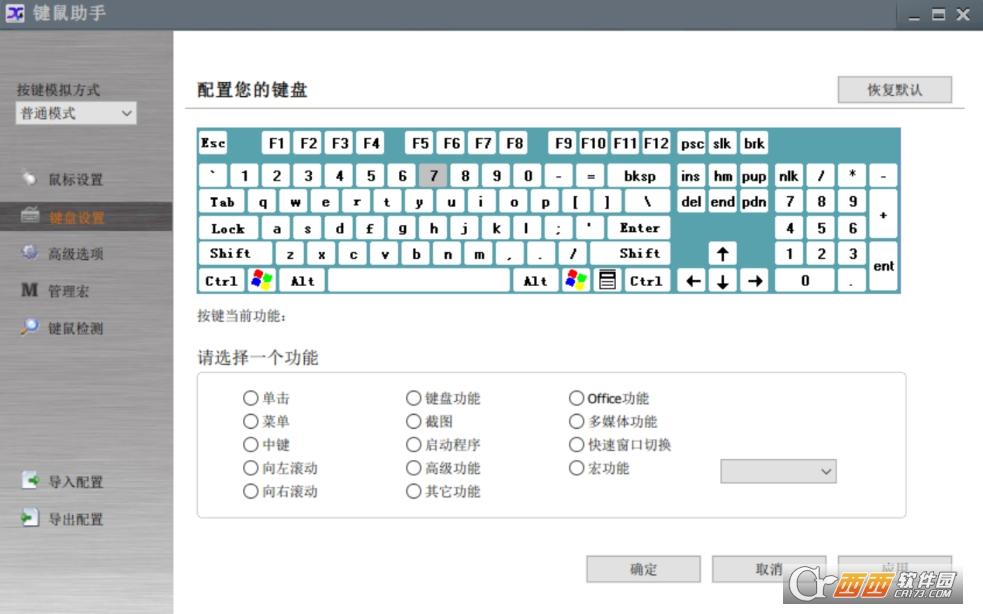Click the context menu key
Image resolution: width=983 pixels, height=614 pixels.
(607, 280)
